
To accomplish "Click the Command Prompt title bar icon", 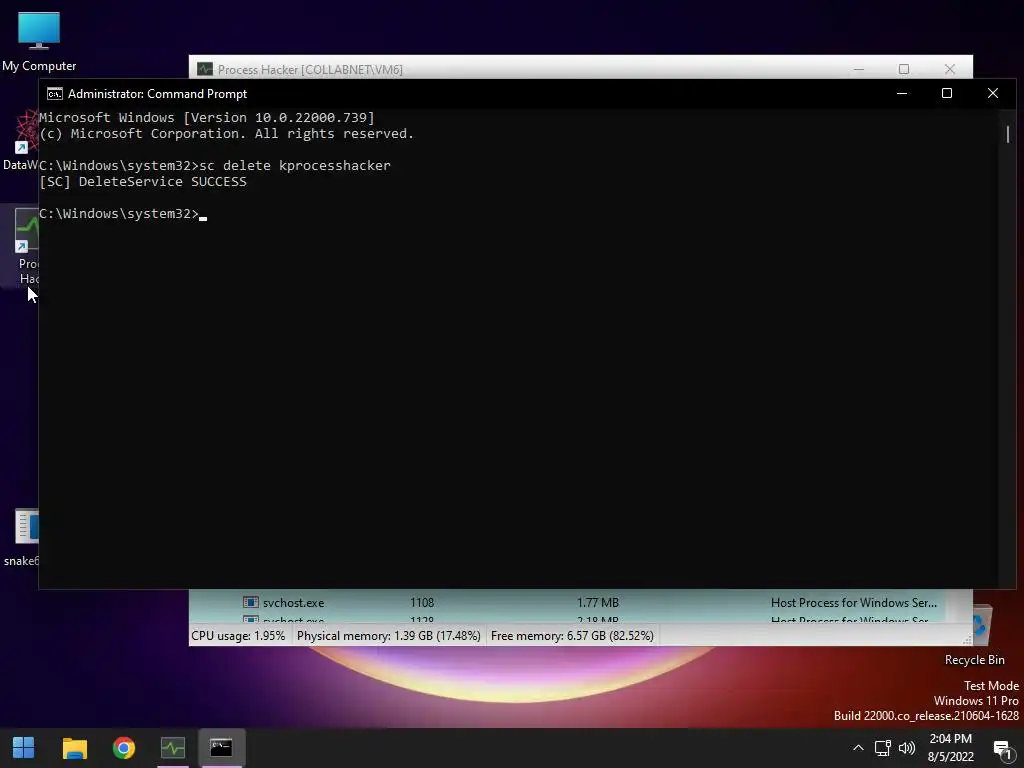I will pyautogui.click(x=55, y=94).
